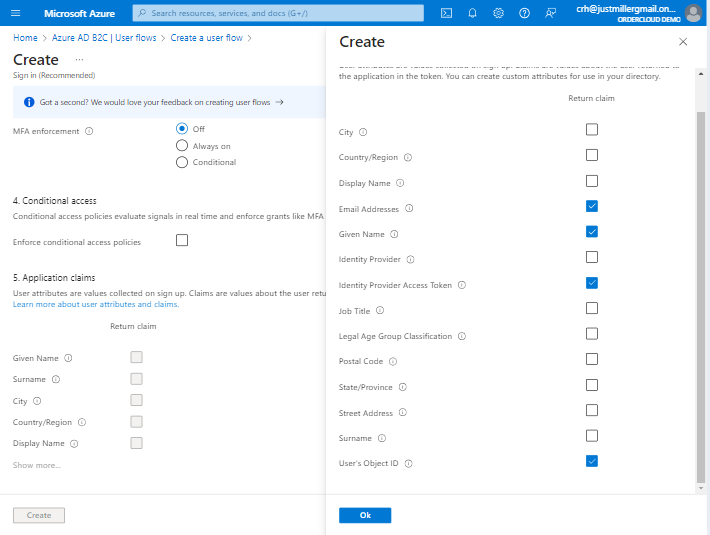Image resolution: width=710 pixels, height=535 pixels.
Task: Click info icon beside User's Object ID
Action: coord(408,463)
